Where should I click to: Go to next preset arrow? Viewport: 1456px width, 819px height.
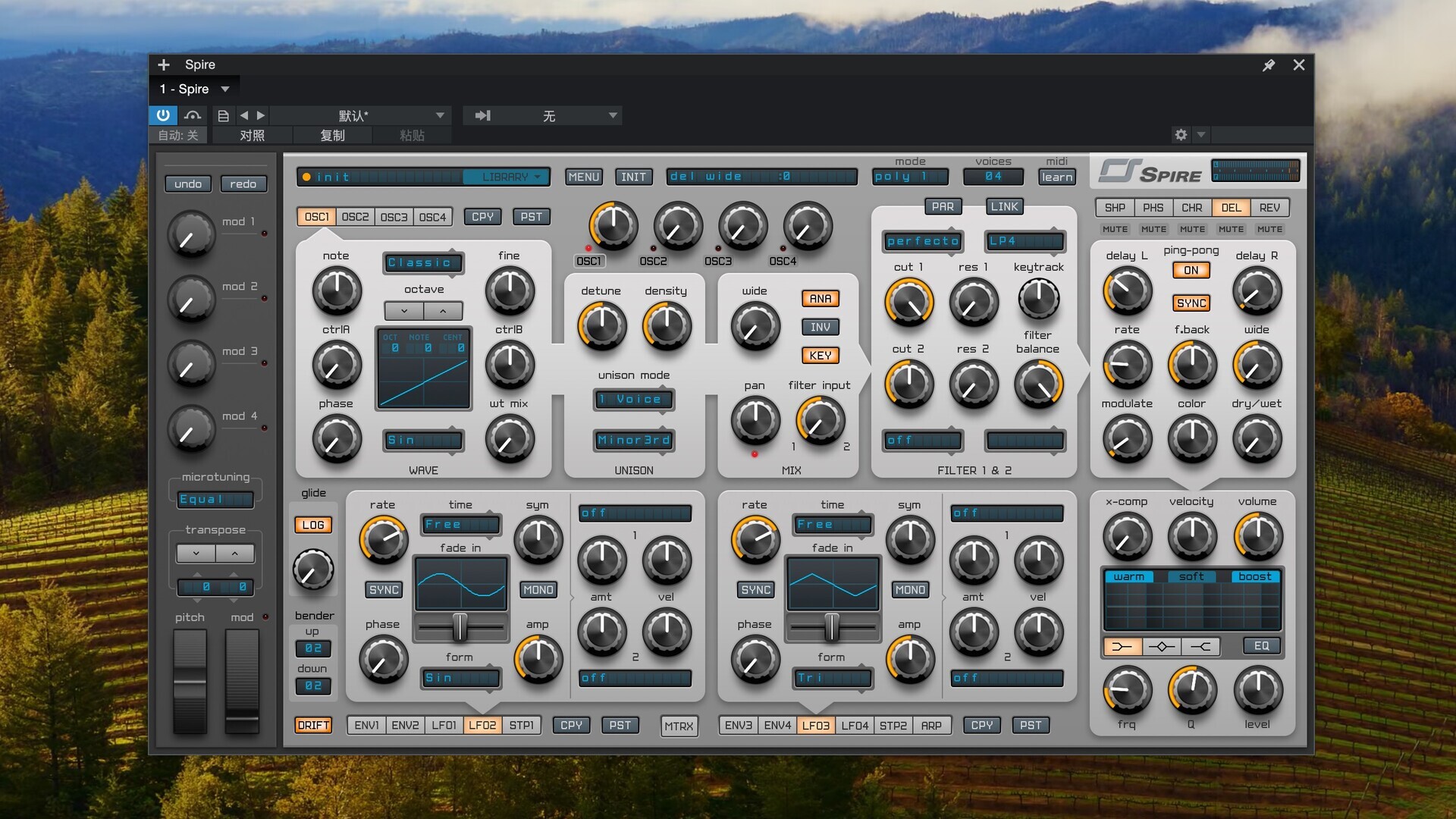(x=261, y=115)
